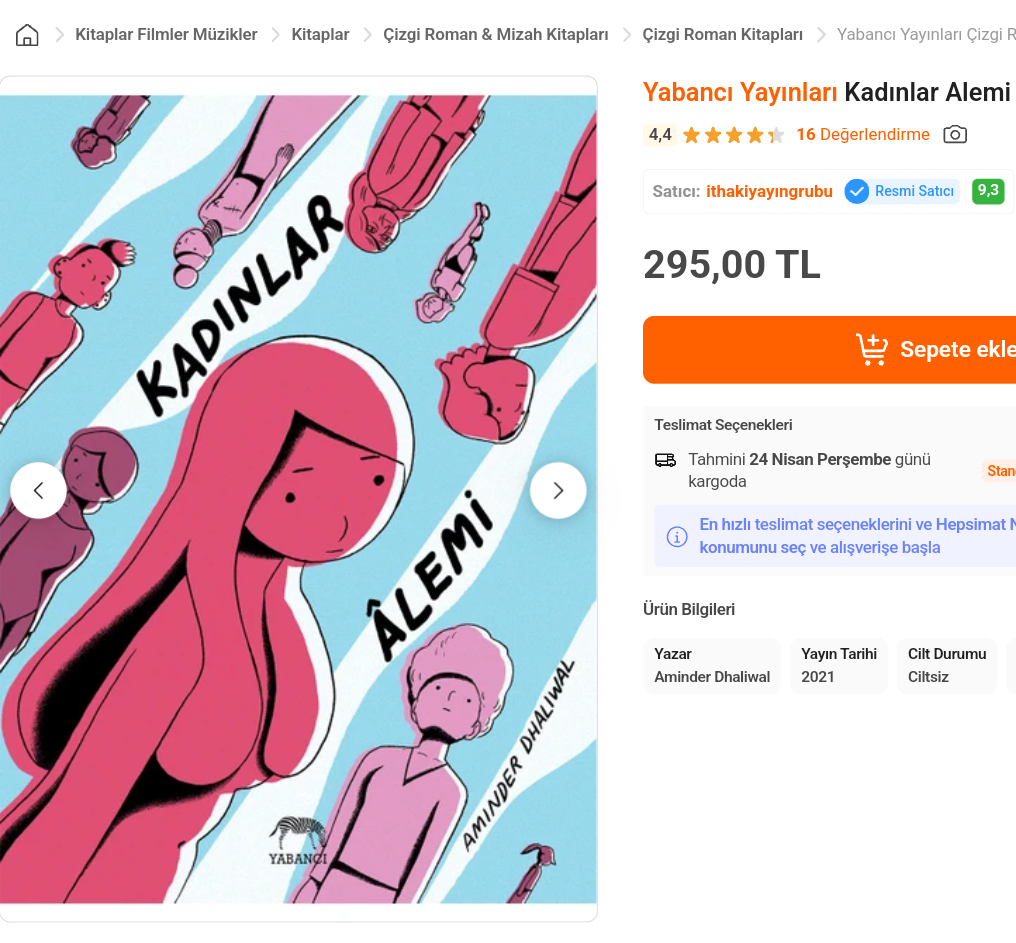The width and height of the screenshot is (1016, 943).
Task: Open seller ithakiyayıngrubu page
Action: click(769, 191)
